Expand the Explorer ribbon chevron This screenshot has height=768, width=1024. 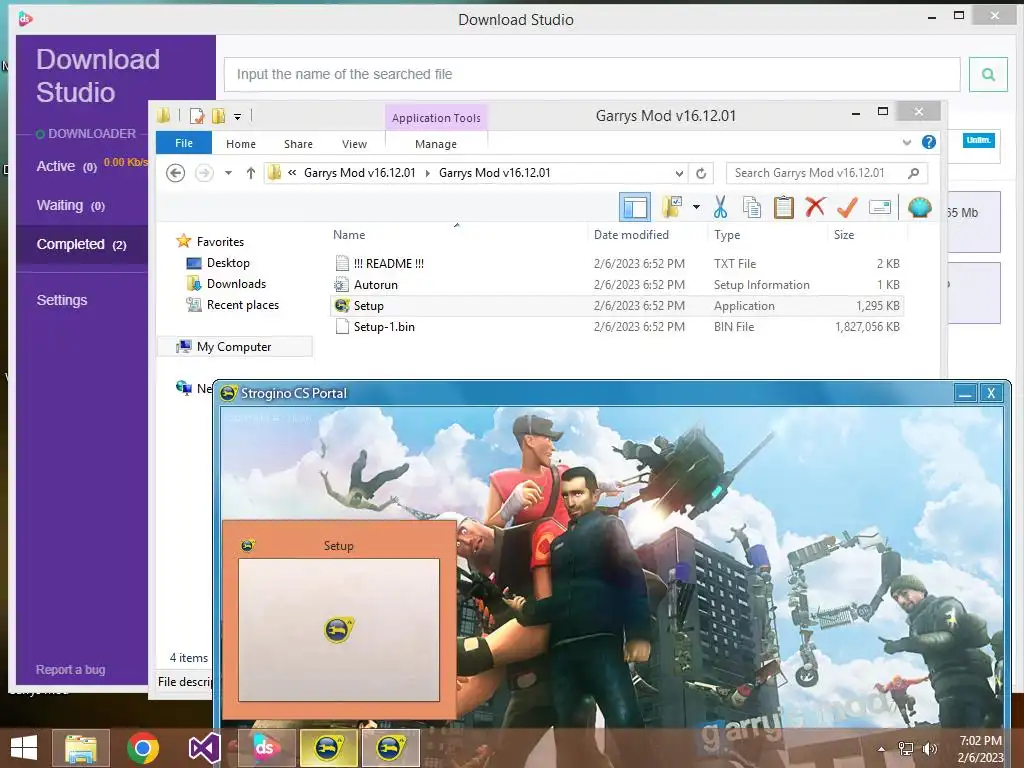[x=906, y=142]
